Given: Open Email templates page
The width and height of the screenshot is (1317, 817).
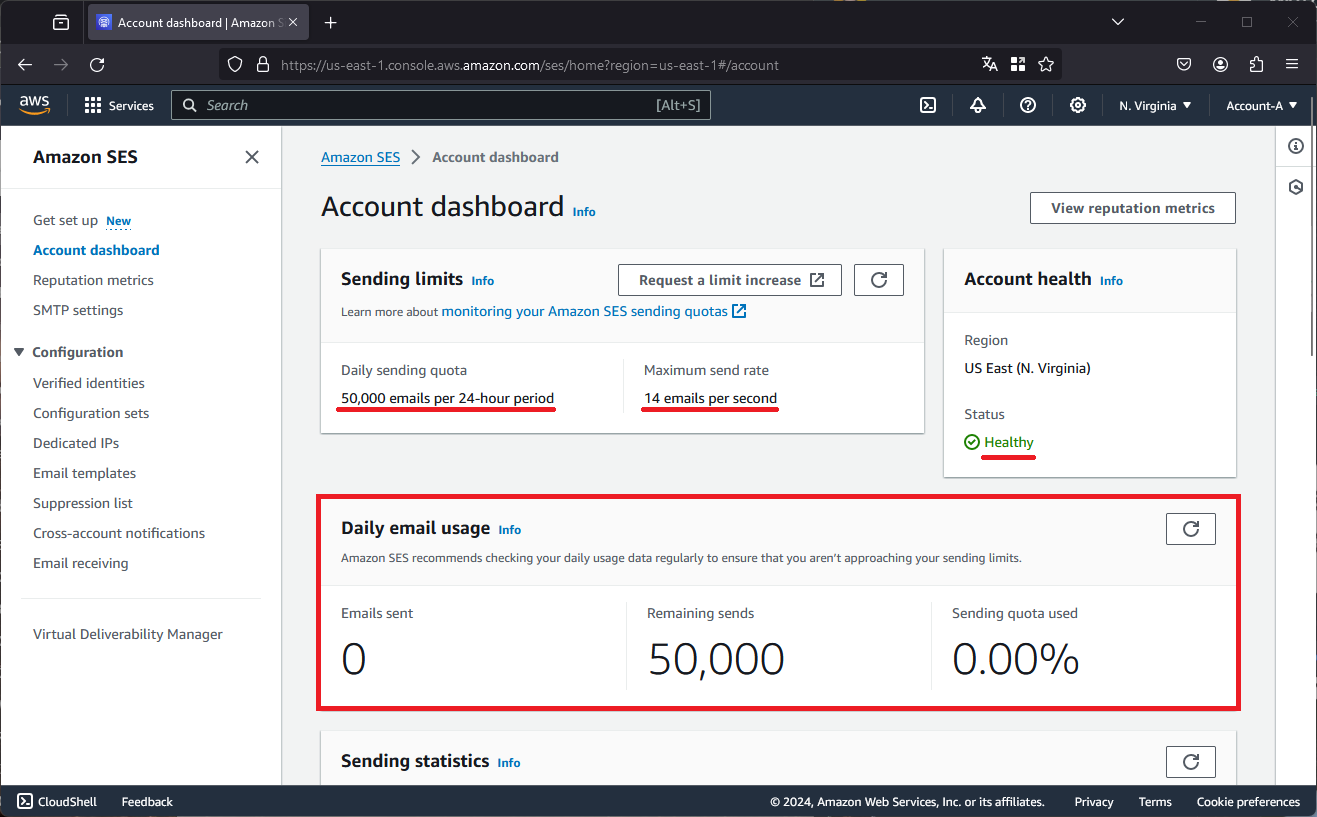Looking at the screenshot, I should coord(84,473).
